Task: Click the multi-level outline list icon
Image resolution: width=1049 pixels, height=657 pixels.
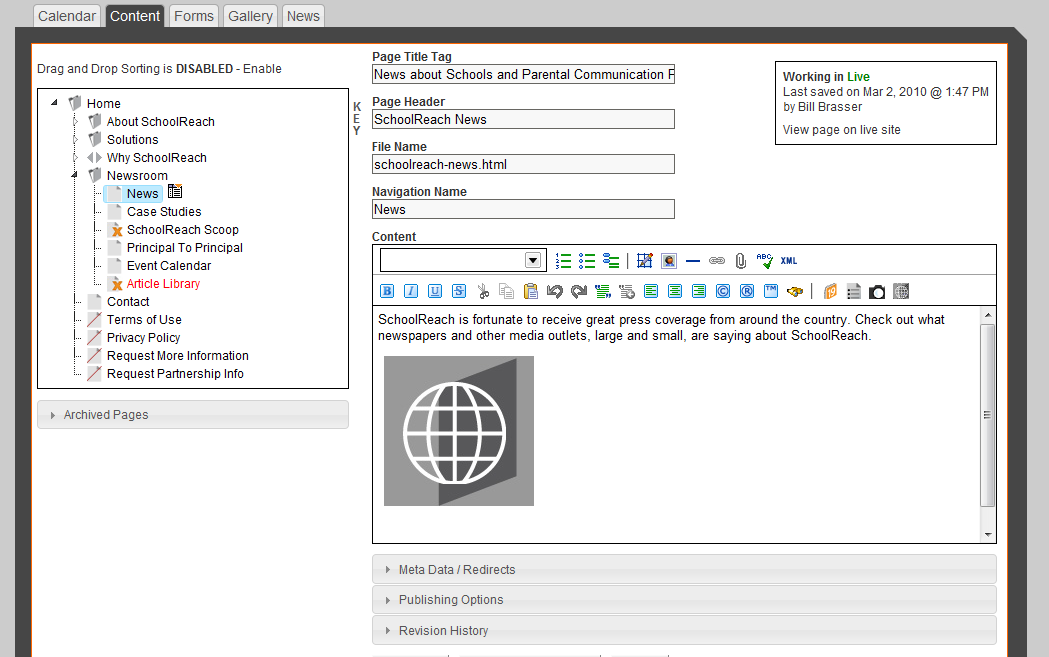Action: point(611,261)
